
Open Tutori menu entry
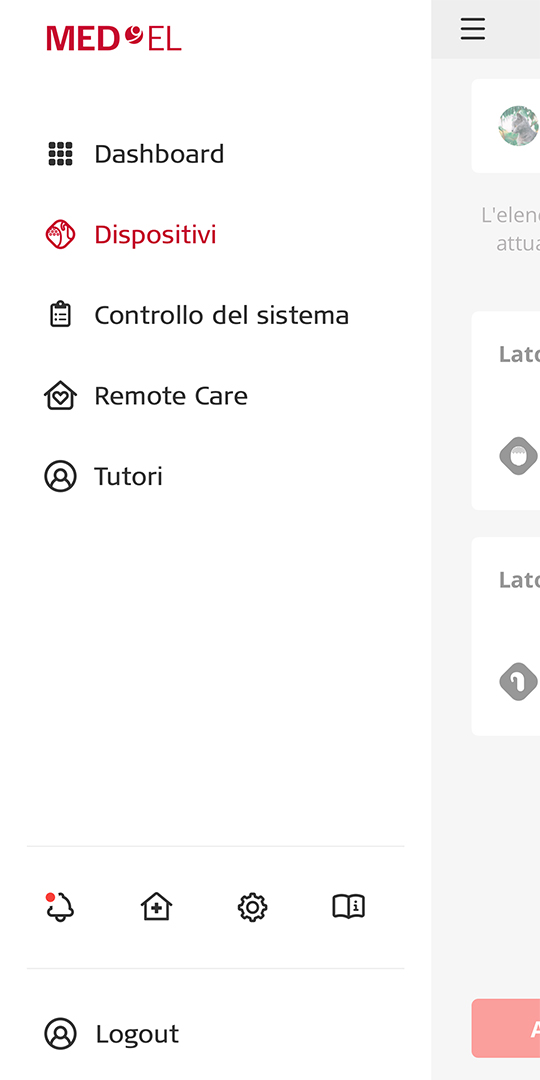[x=129, y=476]
